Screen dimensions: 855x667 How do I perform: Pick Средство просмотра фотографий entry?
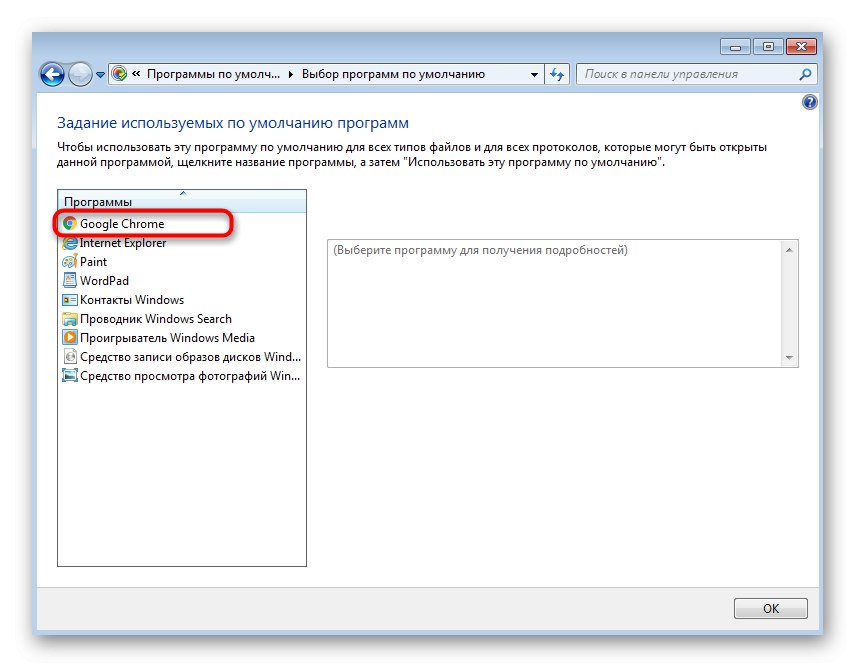181,376
